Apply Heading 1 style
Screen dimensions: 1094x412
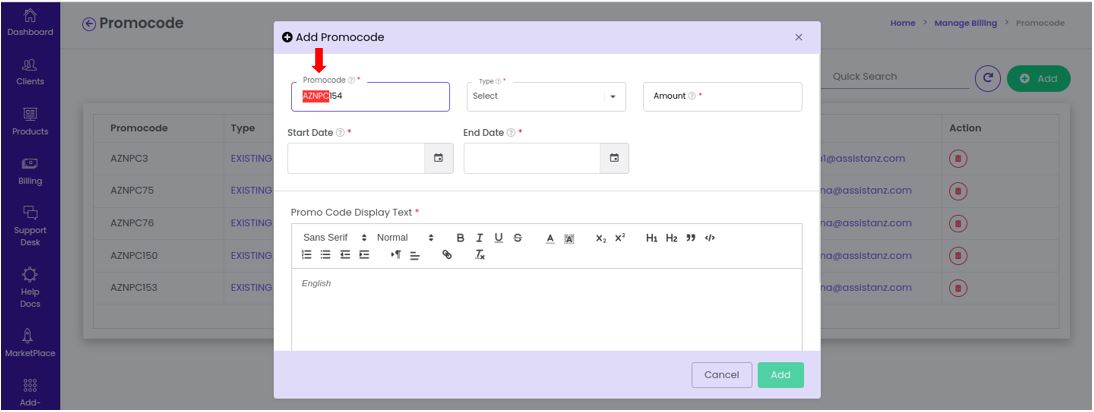652,238
